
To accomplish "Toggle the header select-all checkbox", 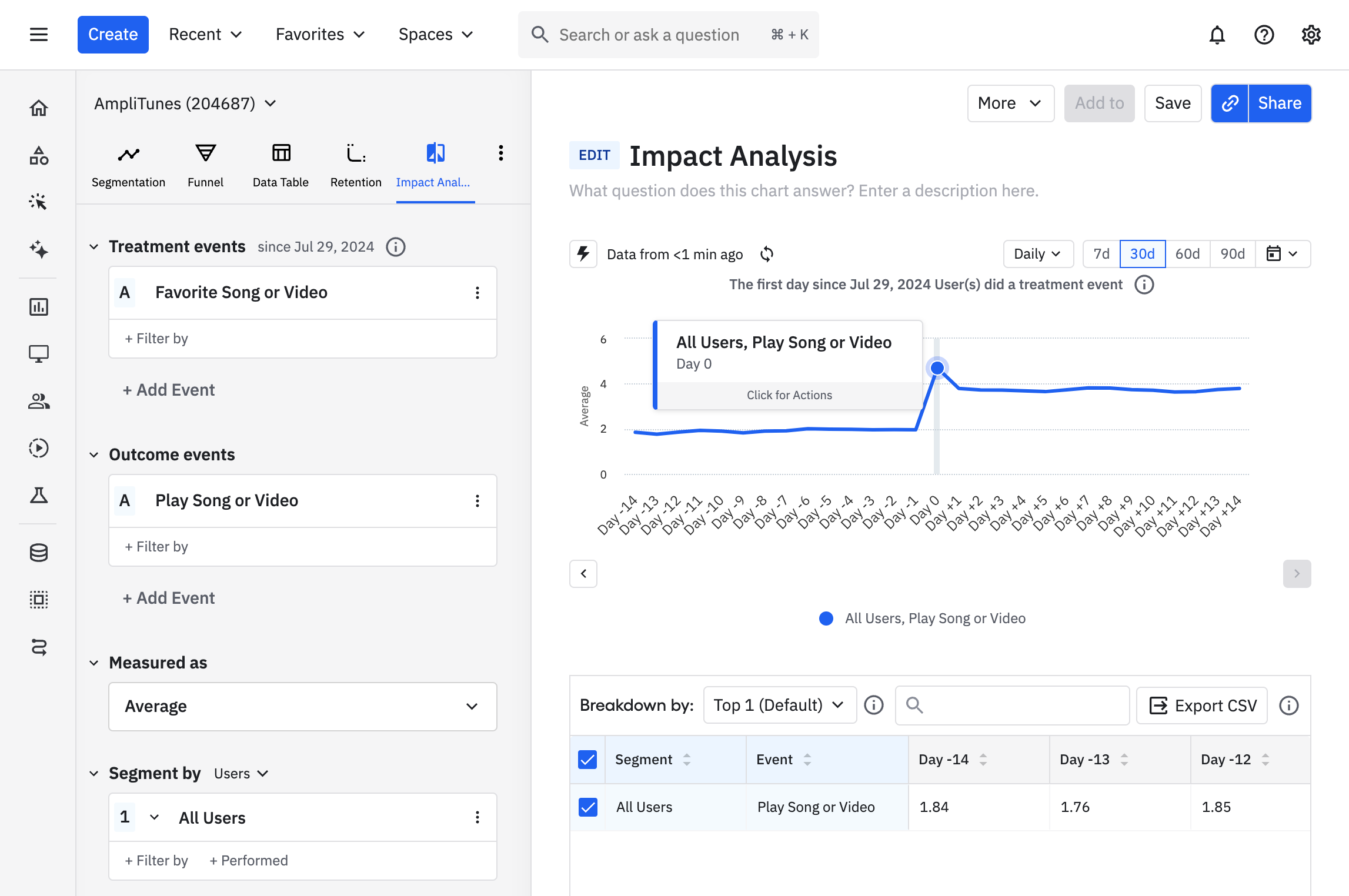I will coord(587,760).
